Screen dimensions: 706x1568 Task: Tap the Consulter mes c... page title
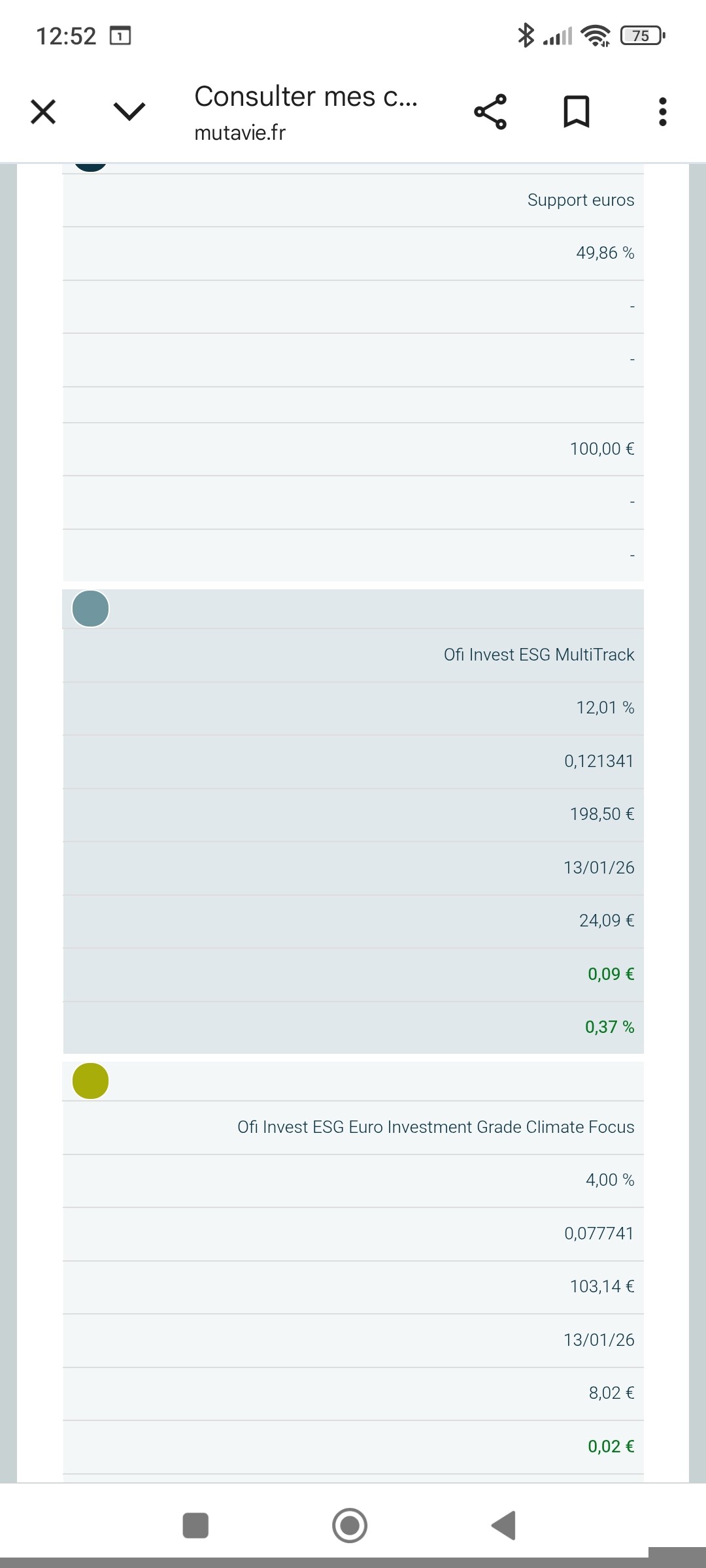click(x=306, y=97)
